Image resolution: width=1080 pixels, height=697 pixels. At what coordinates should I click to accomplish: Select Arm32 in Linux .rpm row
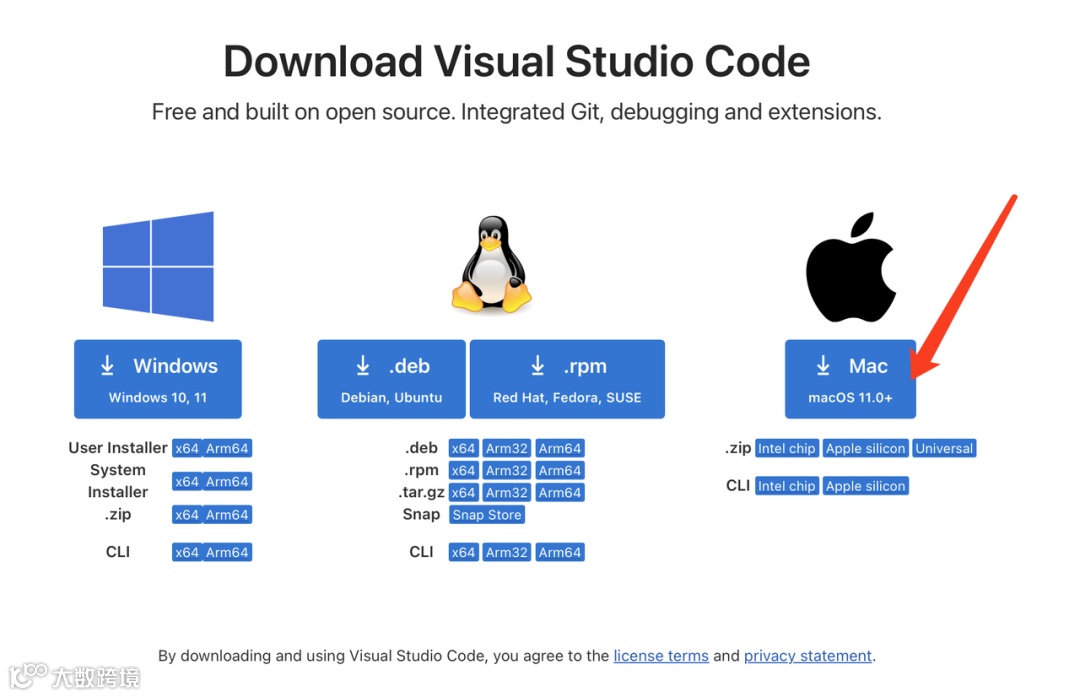(507, 470)
